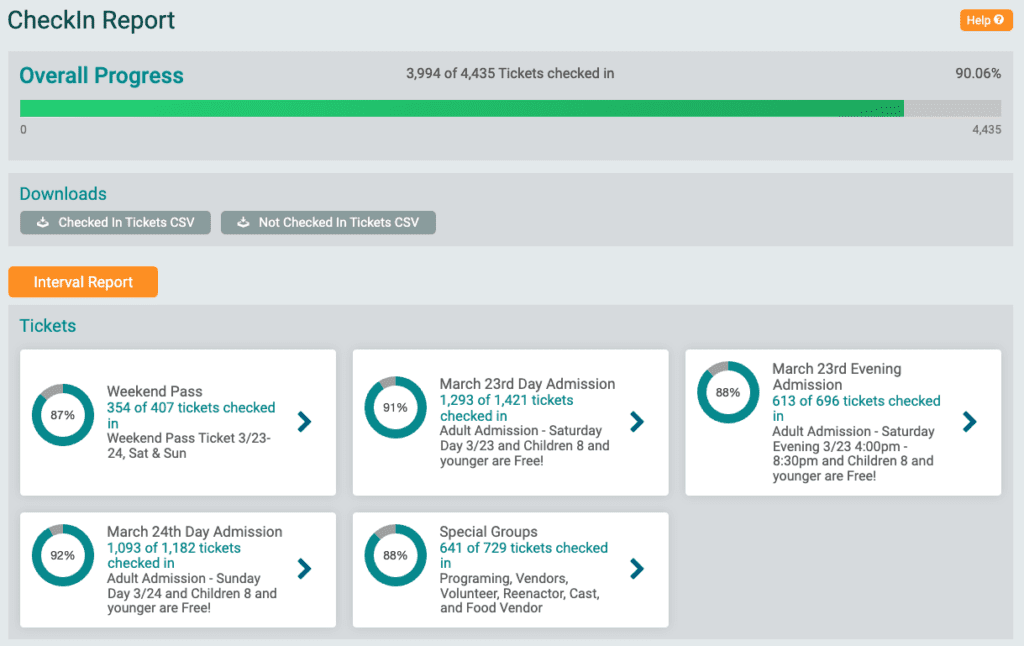This screenshot has width=1024, height=646.
Task: Click the 87% Weekend Pass donut chart
Action: coord(62,415)
